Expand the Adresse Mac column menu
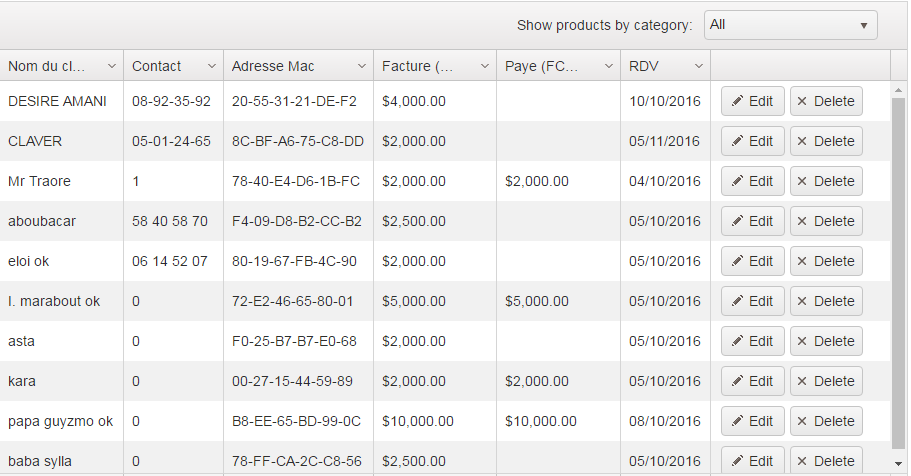 coord(361,66)
